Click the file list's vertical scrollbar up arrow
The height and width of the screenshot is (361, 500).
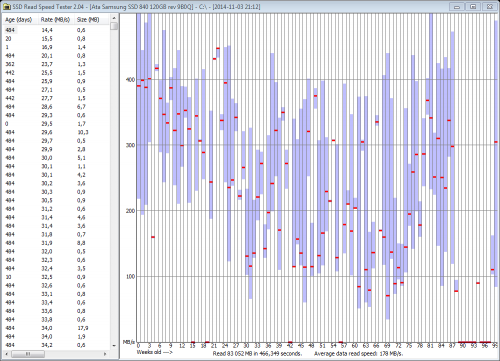[114, 18]
